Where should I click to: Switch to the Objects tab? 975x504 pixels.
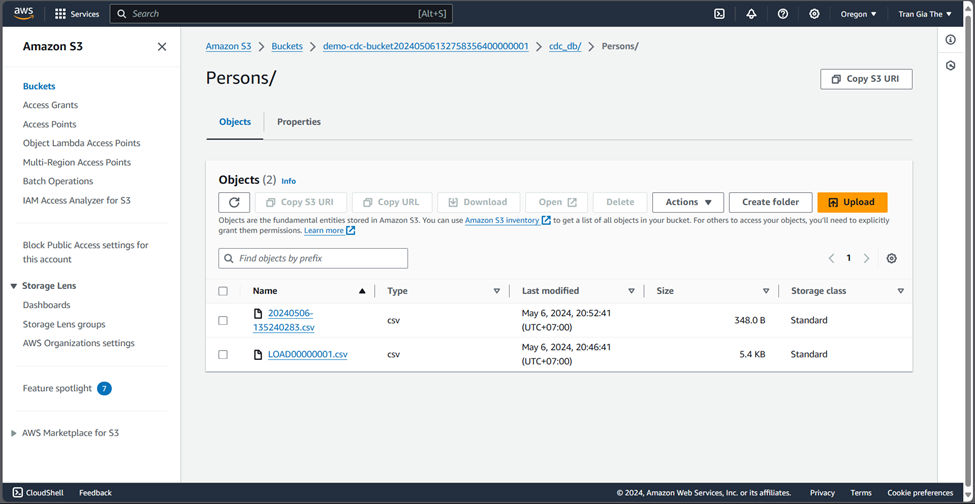tap(235, 122)
